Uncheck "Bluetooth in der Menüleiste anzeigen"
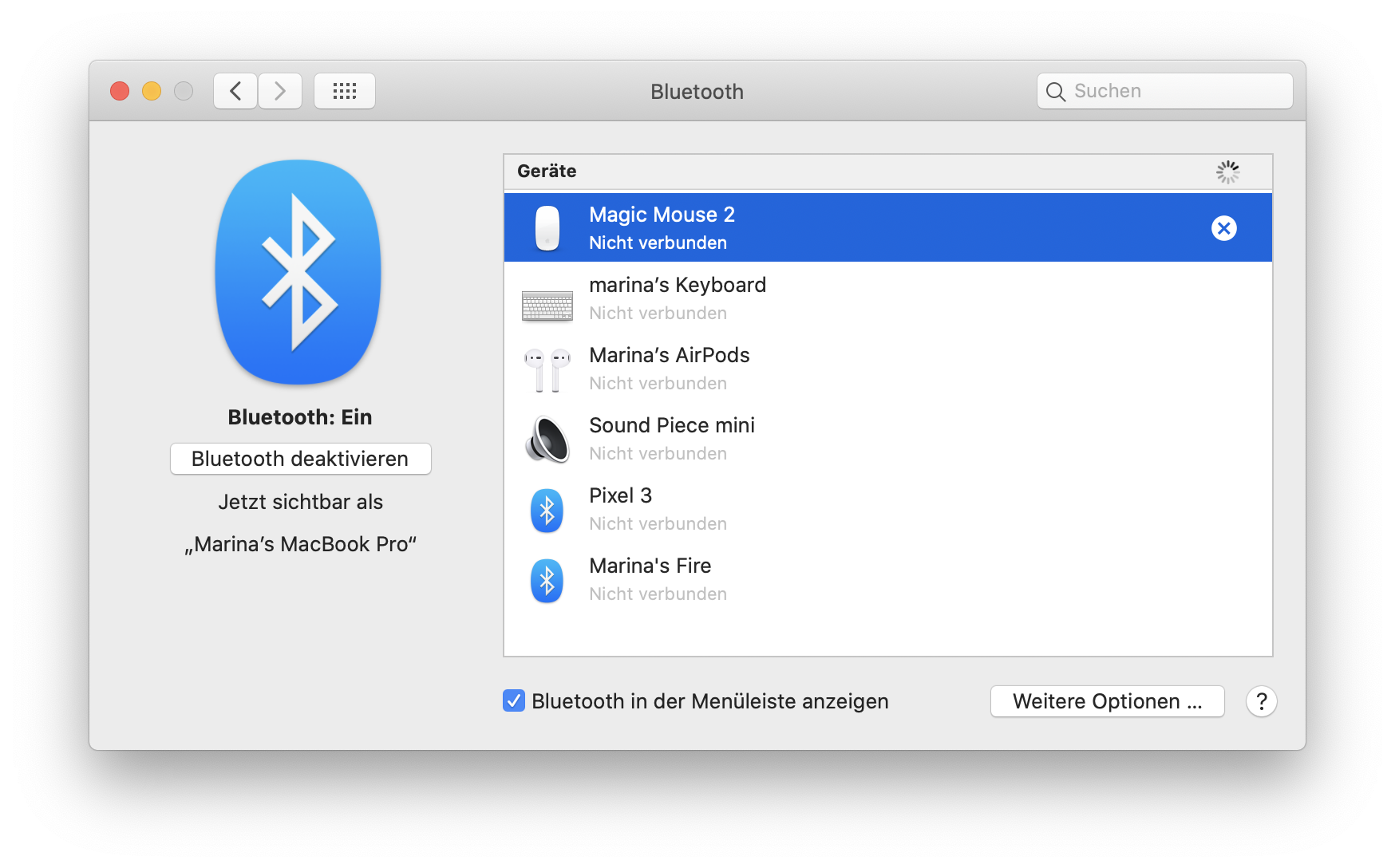The image size is (1395, 868). pos(513,701)
